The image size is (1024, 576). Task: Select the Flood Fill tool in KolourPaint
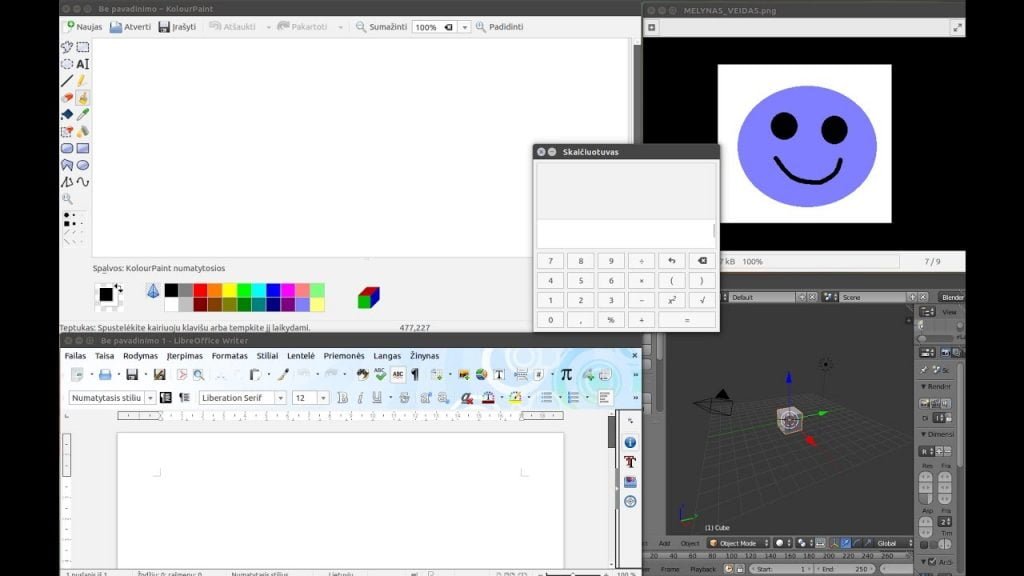tap(67, 115)
